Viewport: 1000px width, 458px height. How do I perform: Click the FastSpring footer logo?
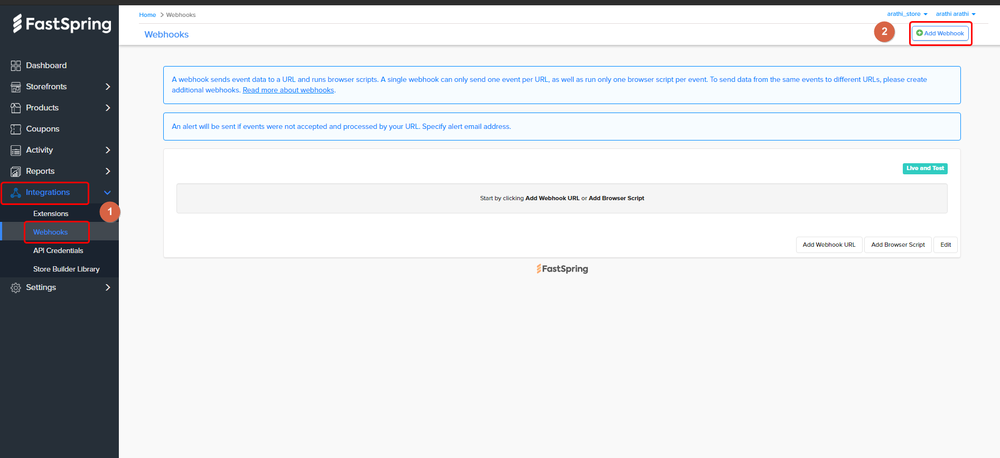tap(562, 269)
